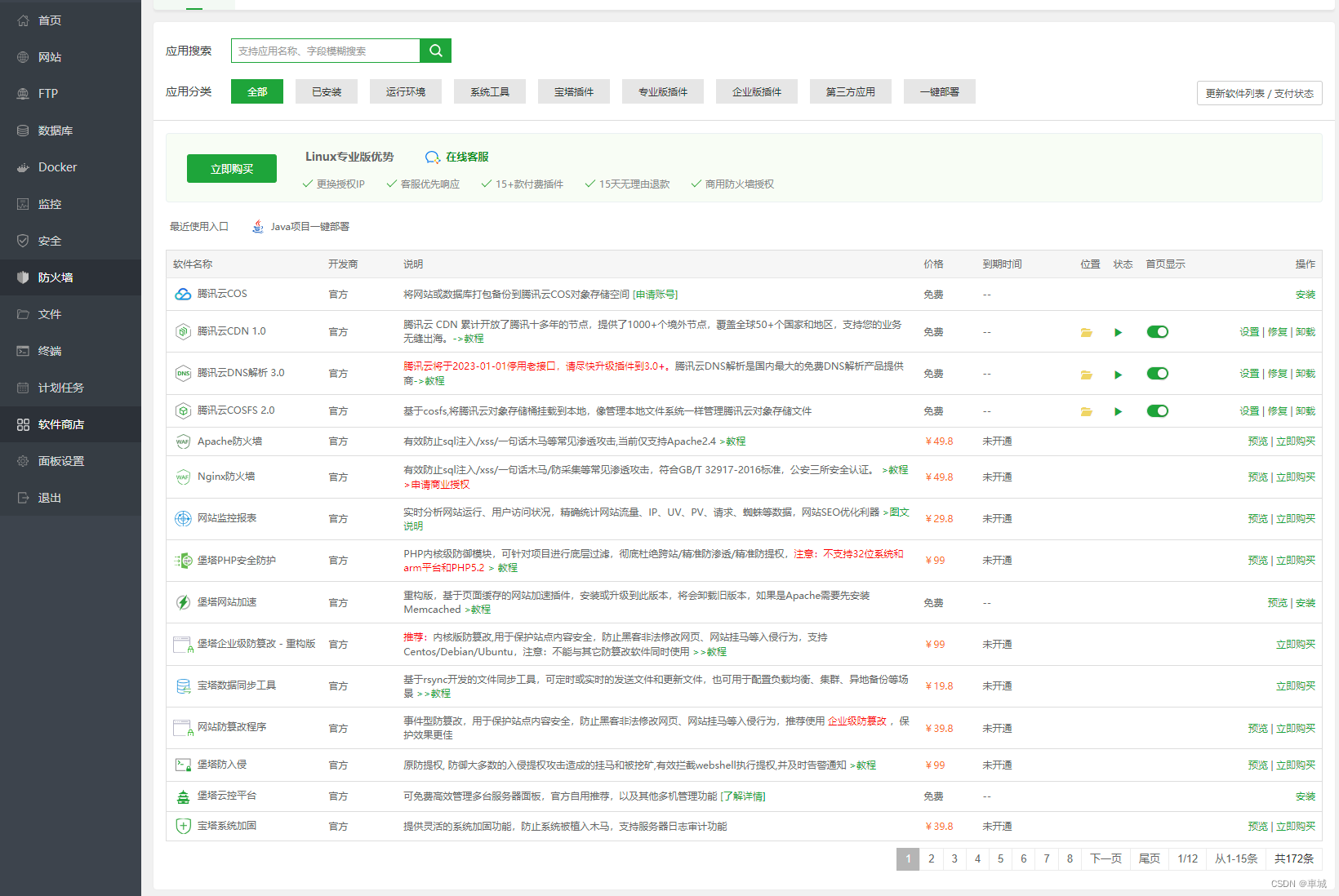Screen dimensions: 1339x896
Task: Focus the 应用搜索 search input field
Action: coord(326,51)
